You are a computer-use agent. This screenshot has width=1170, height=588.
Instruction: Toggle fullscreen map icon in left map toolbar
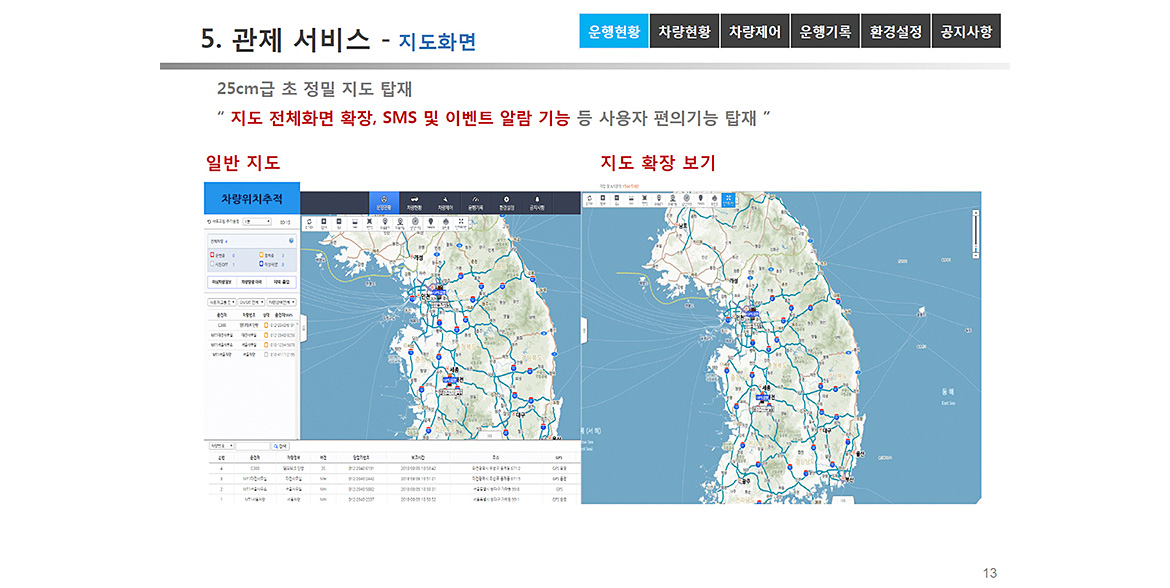(x=460, y=224)
